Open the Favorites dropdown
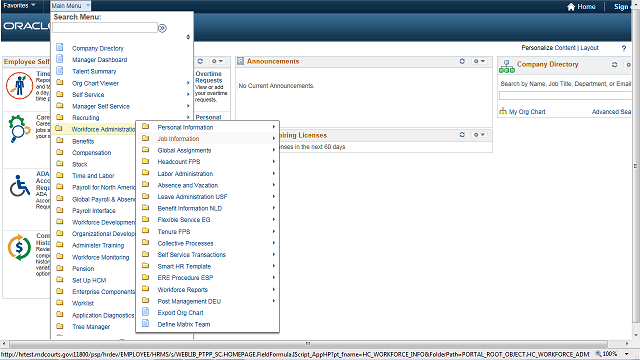 (x=19, y=5)
